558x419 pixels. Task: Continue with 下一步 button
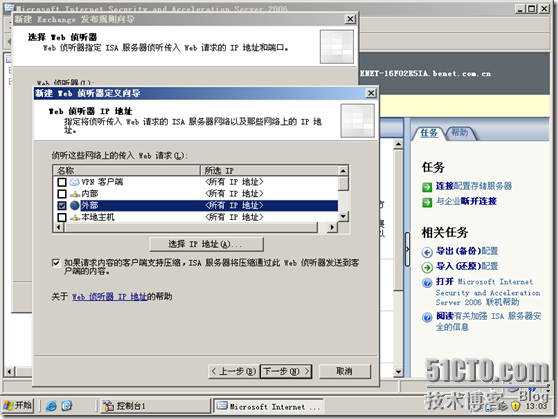(x=286, y=371)
